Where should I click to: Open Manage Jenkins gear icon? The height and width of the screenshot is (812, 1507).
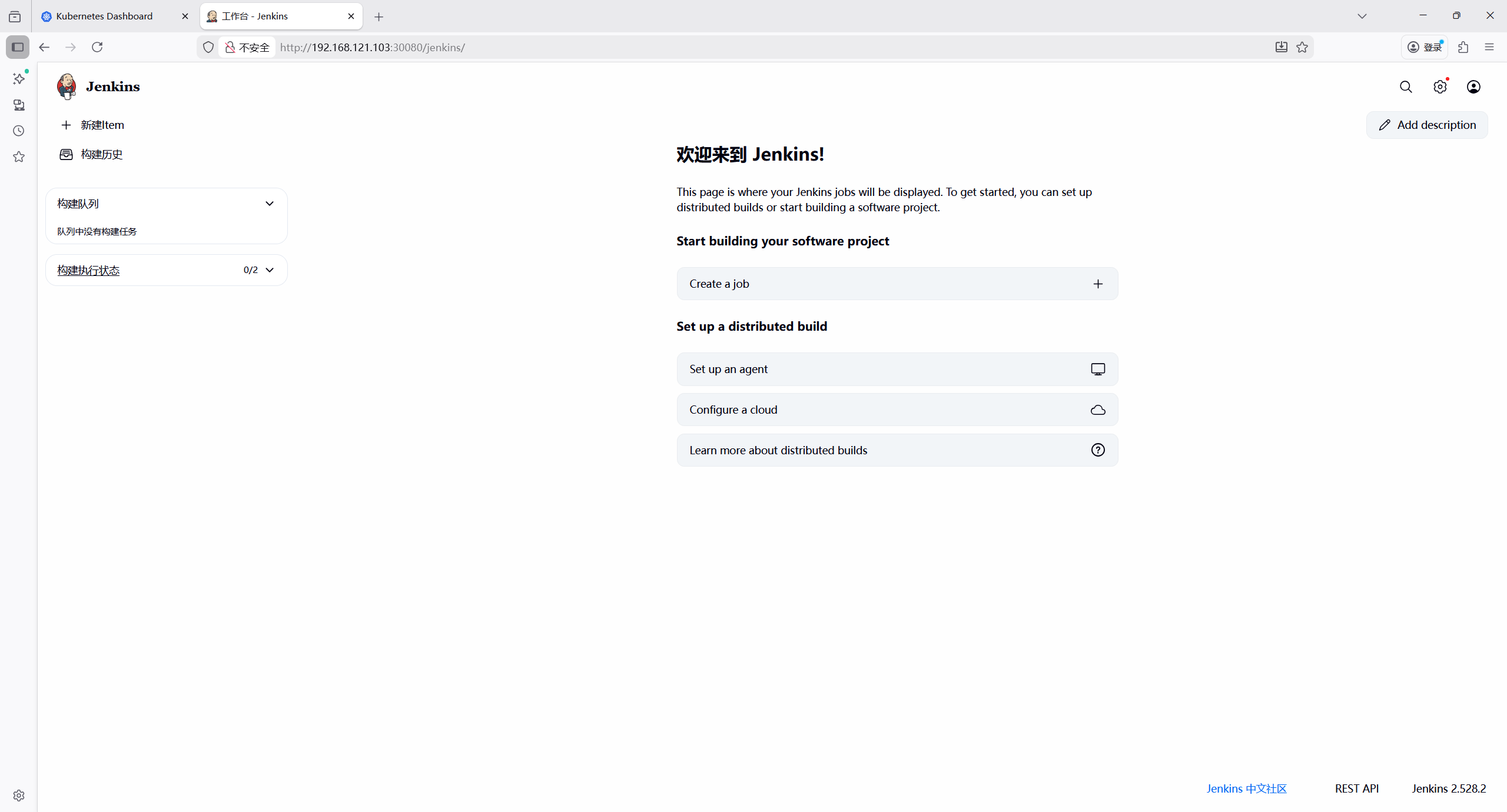coord(1440,87)
